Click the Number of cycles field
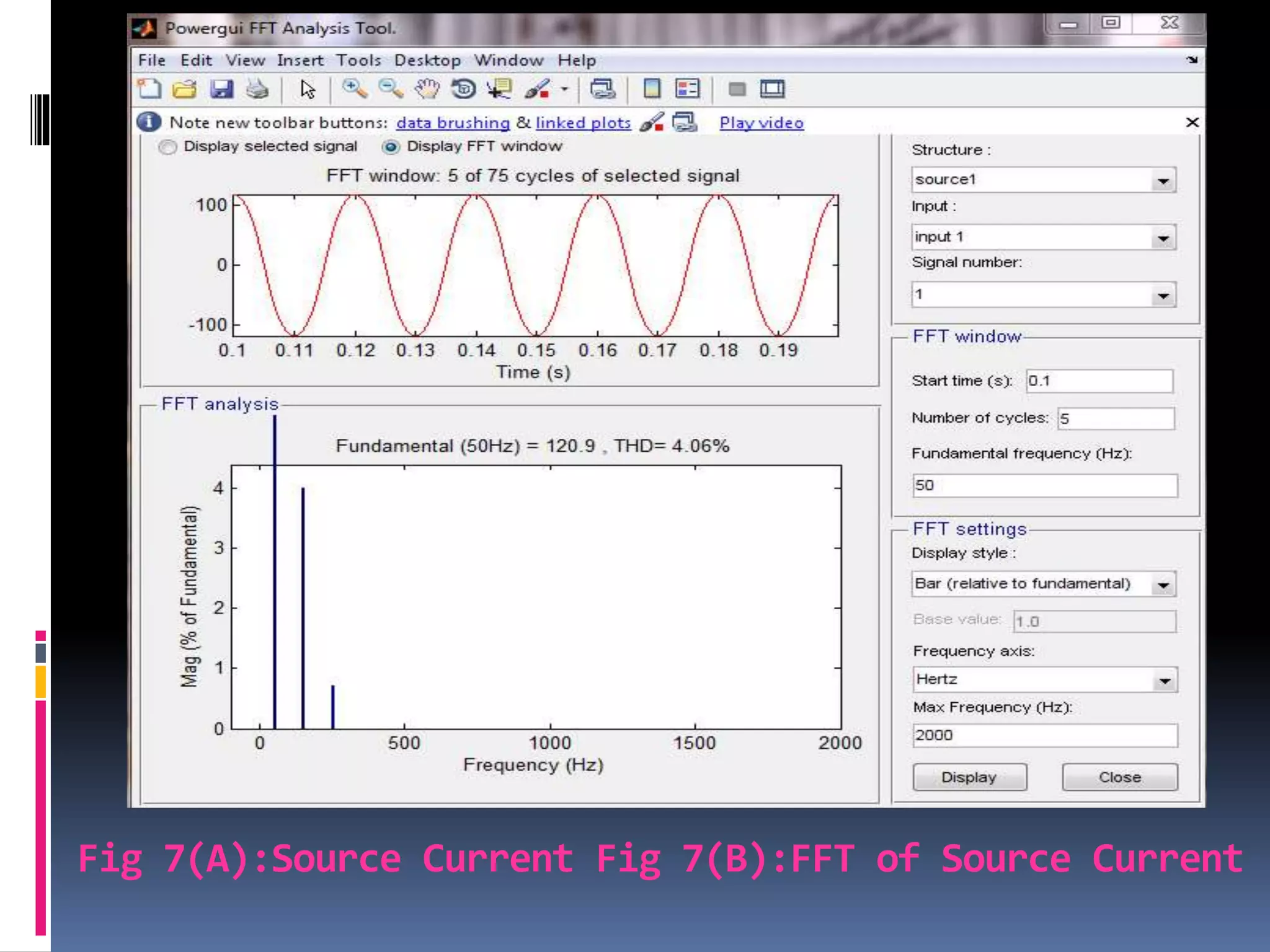 [x=1116, y=418]
